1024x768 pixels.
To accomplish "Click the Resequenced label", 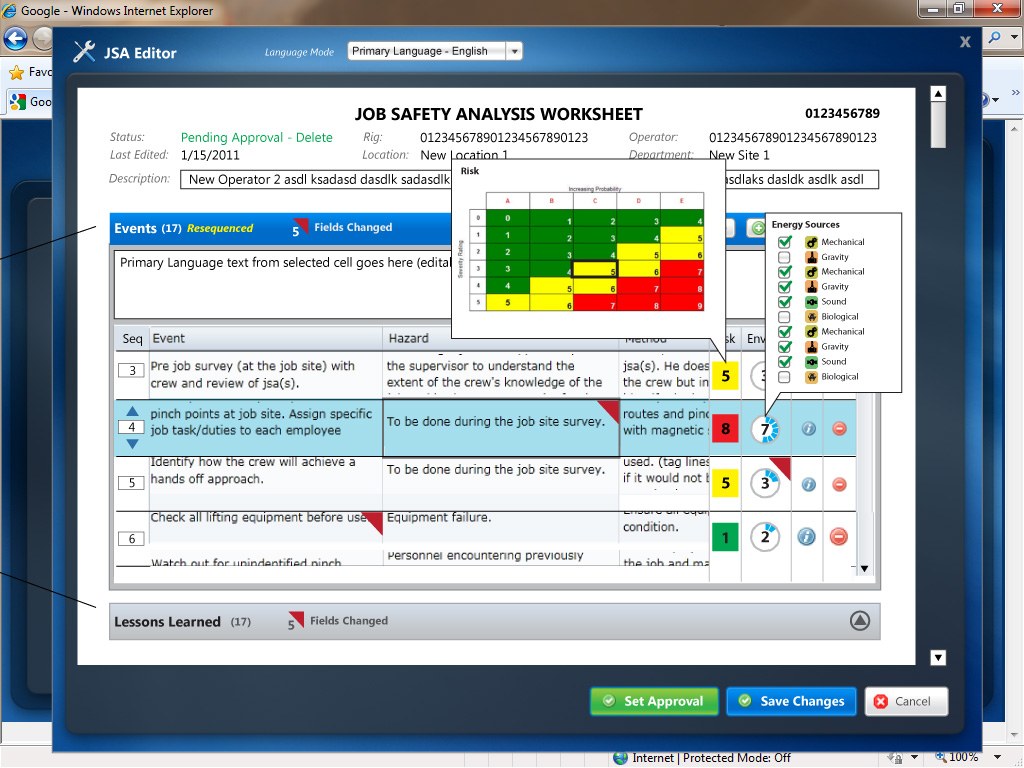I will tap(219, 228).
